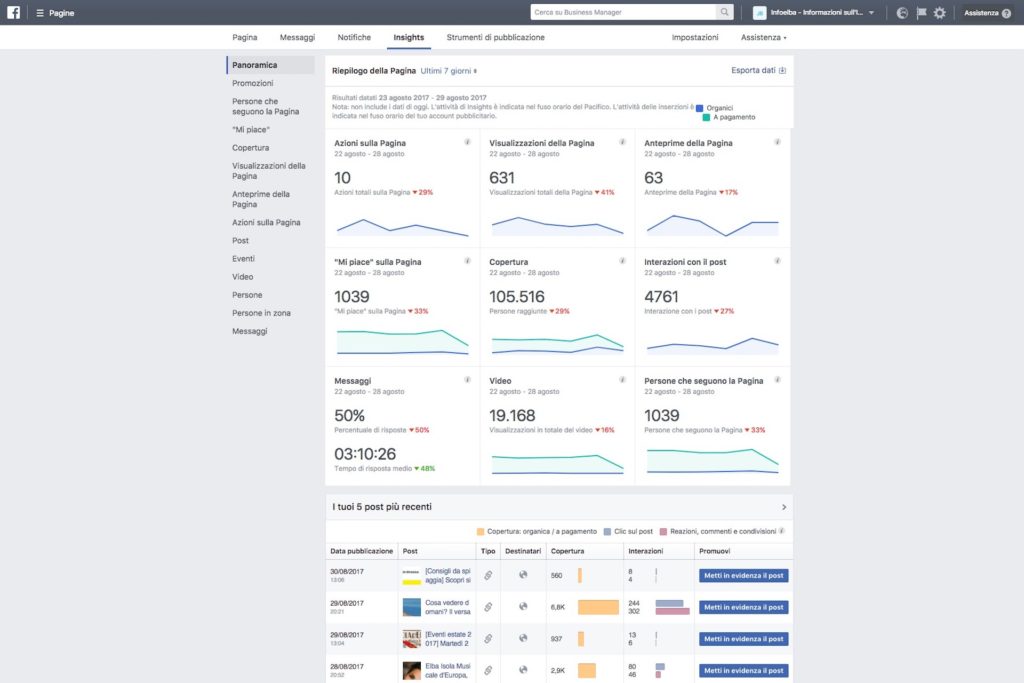This screenshot has width=1024, height=683.
Task: Click info icon on Video card
Action: (x=622, y=380)
